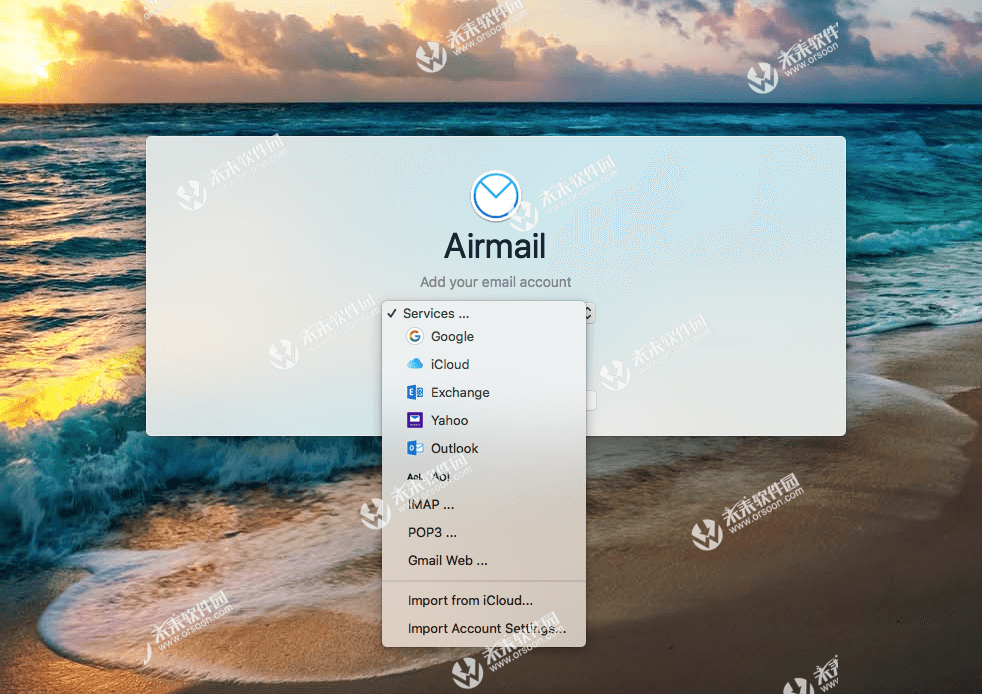Click 'Add your email account' text

tap(495, 282)
